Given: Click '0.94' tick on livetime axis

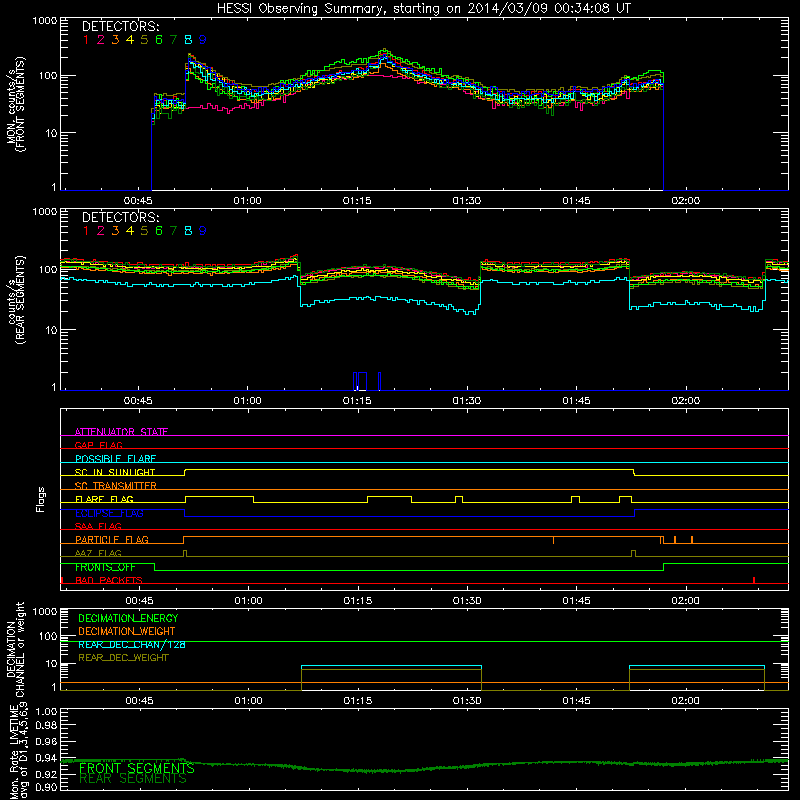Looking at the screenshot, I should pyautogui.click(x=46, y=758).
